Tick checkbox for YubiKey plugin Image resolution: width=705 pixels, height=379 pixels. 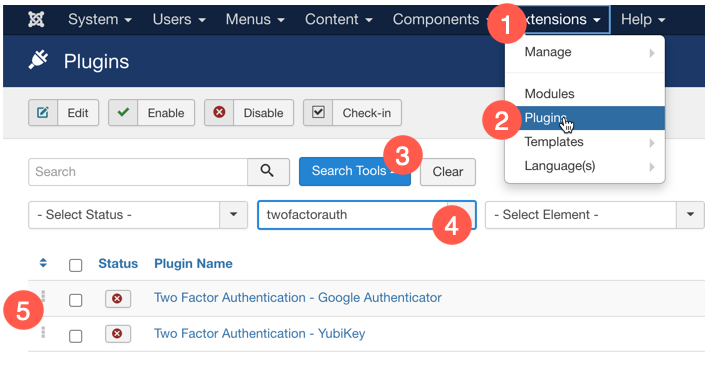76,336
